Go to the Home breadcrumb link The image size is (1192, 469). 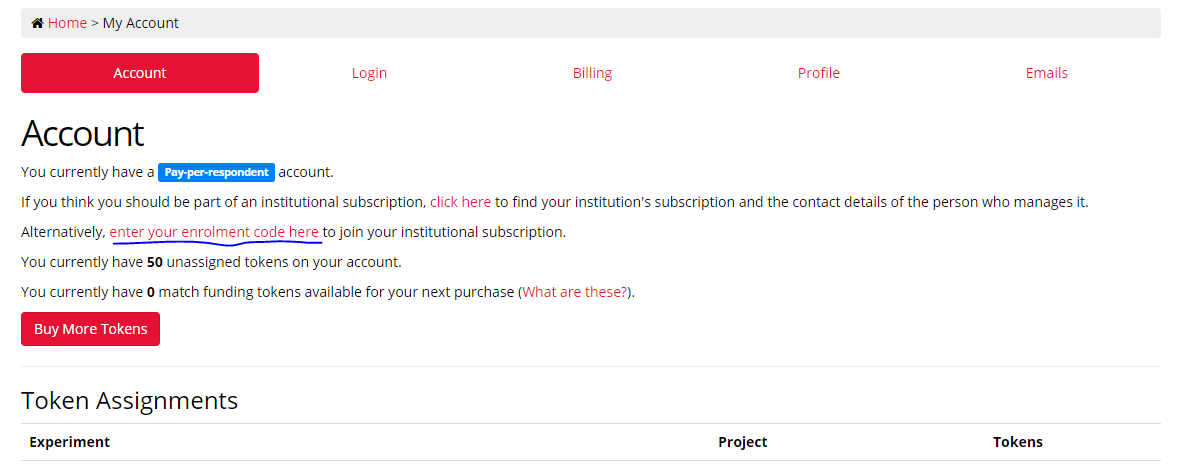point(67,23)
